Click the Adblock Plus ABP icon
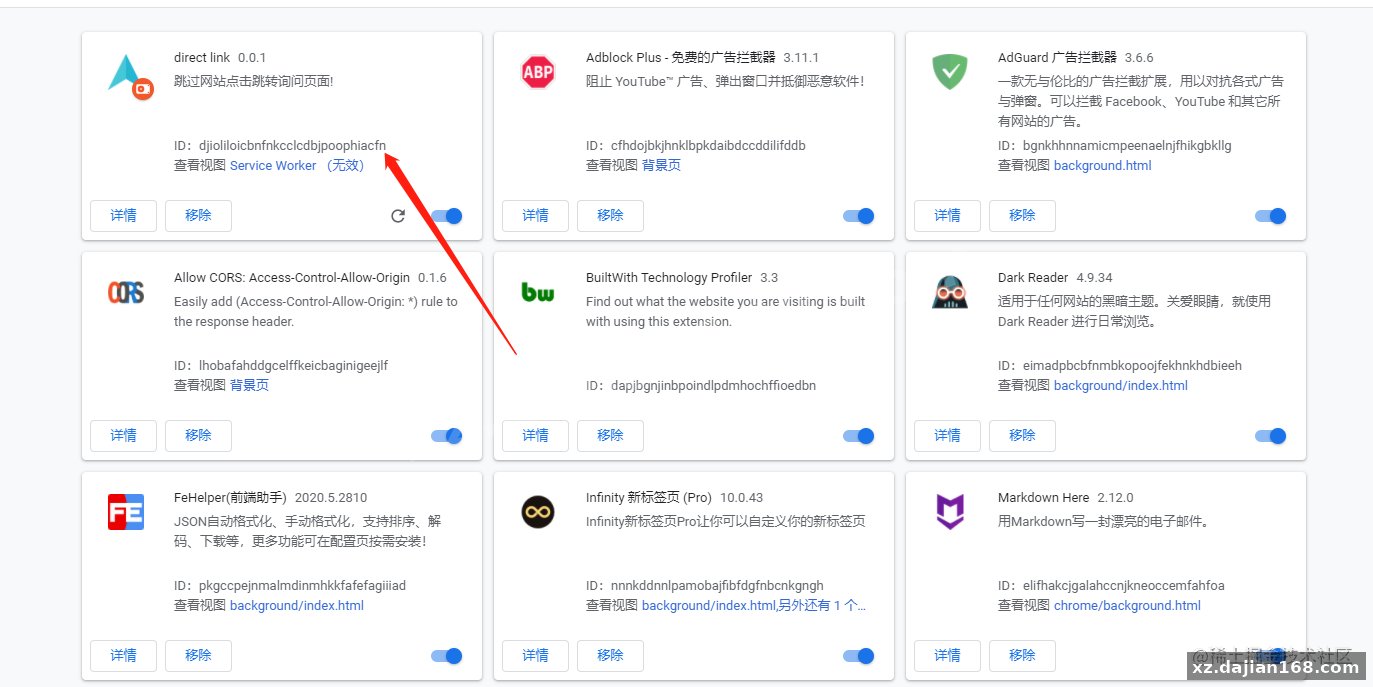The image size is (1373, 687). click(538, 72)
